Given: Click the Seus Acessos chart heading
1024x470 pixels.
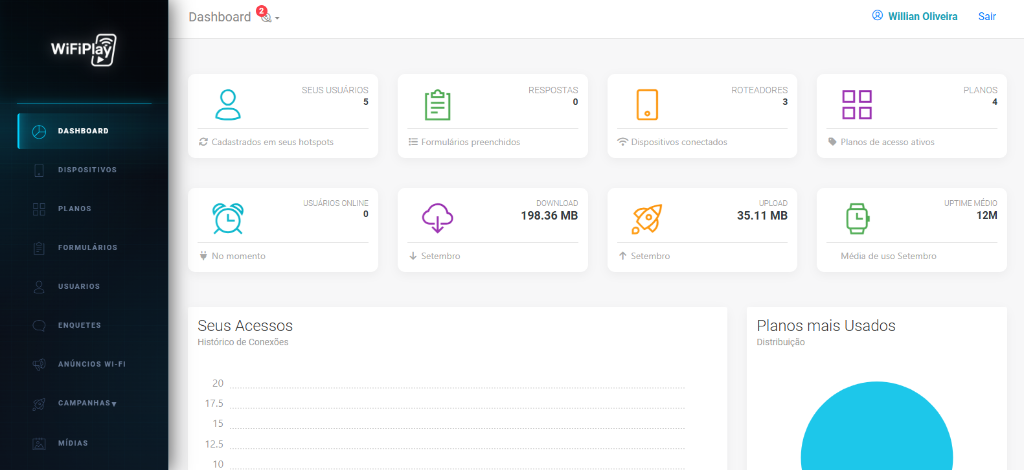Looking at the screenshot, I should coord(245,326).
